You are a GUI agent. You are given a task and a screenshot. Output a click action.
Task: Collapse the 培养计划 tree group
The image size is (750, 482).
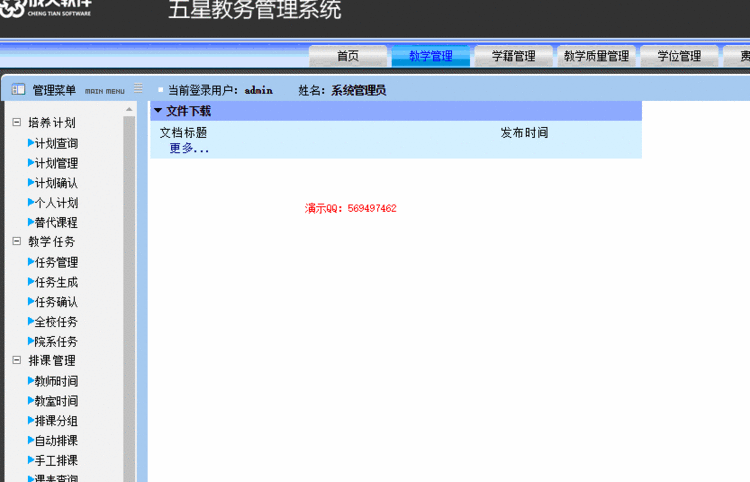[17, 122]
